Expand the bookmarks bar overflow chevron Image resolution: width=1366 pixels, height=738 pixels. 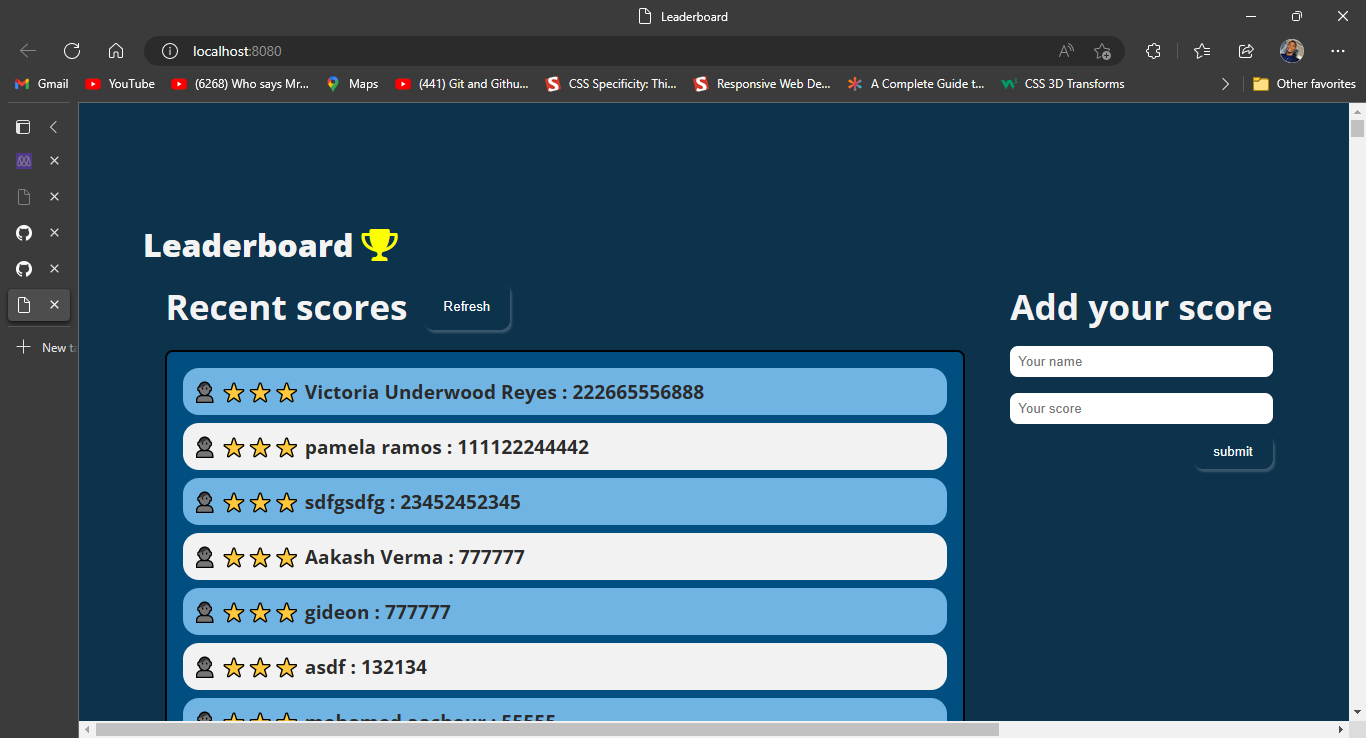tap(1225, 84)
